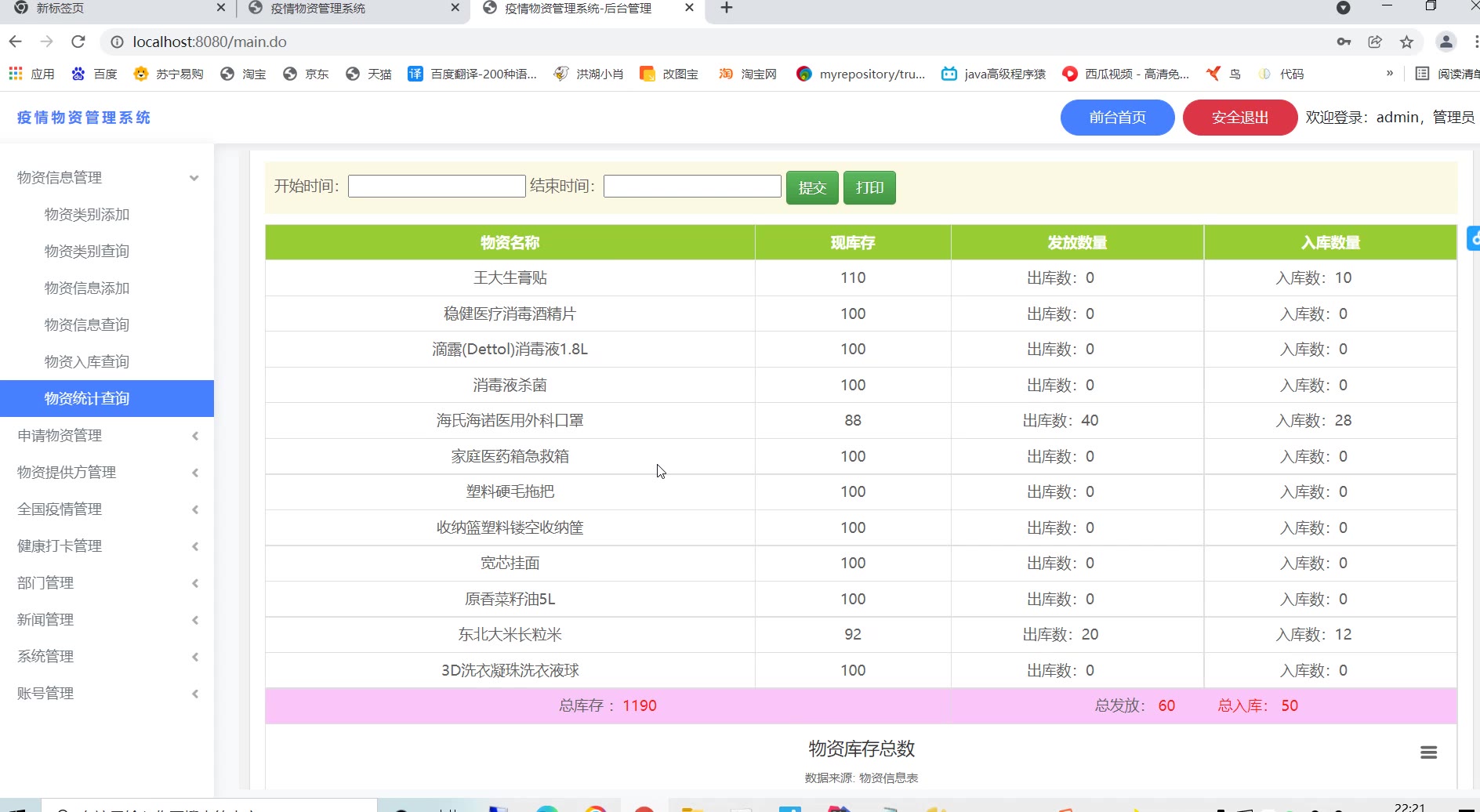Select 物资类别添加 in the sidebar

pos(87,215)
